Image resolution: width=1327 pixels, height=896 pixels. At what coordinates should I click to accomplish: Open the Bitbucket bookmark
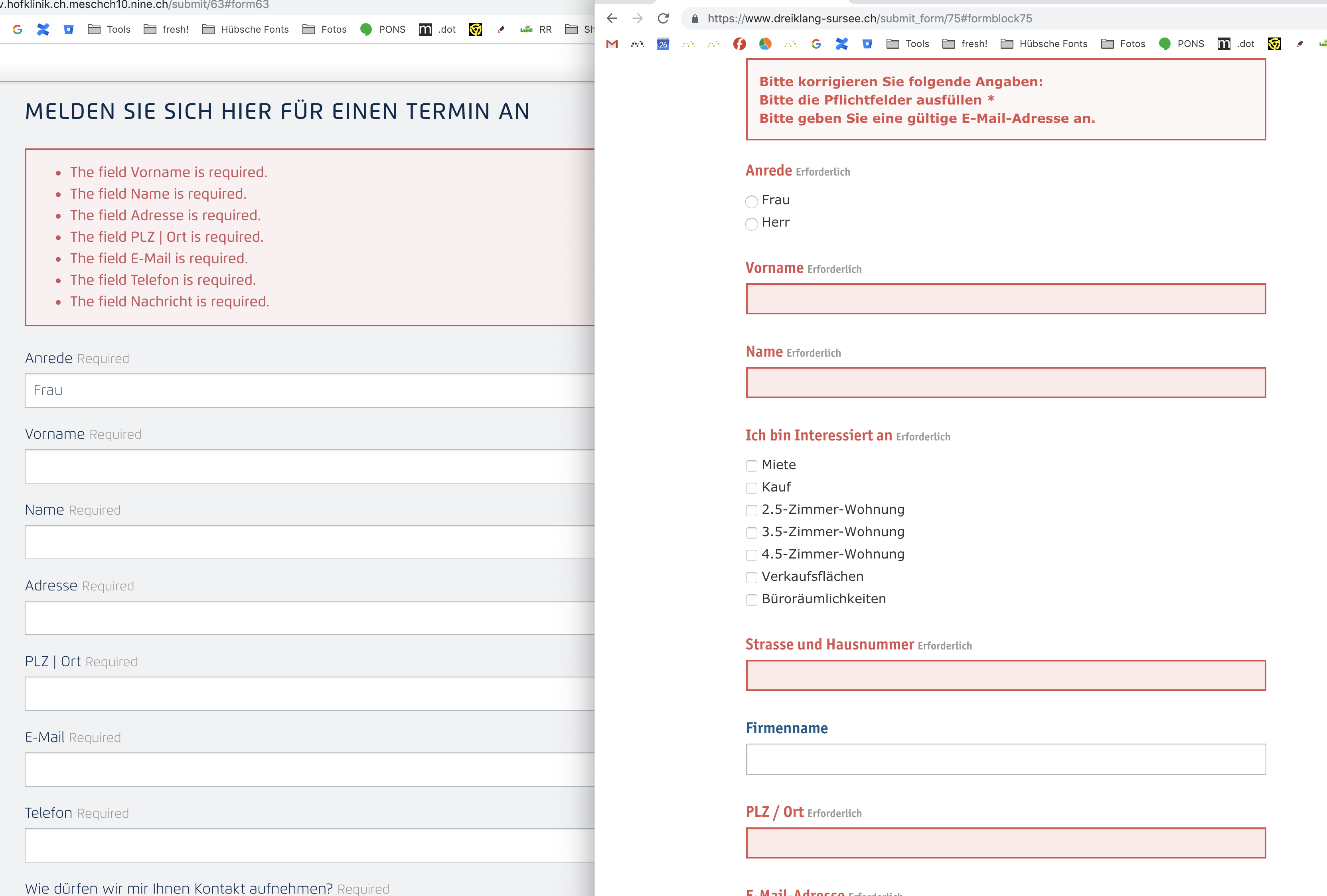867,44
